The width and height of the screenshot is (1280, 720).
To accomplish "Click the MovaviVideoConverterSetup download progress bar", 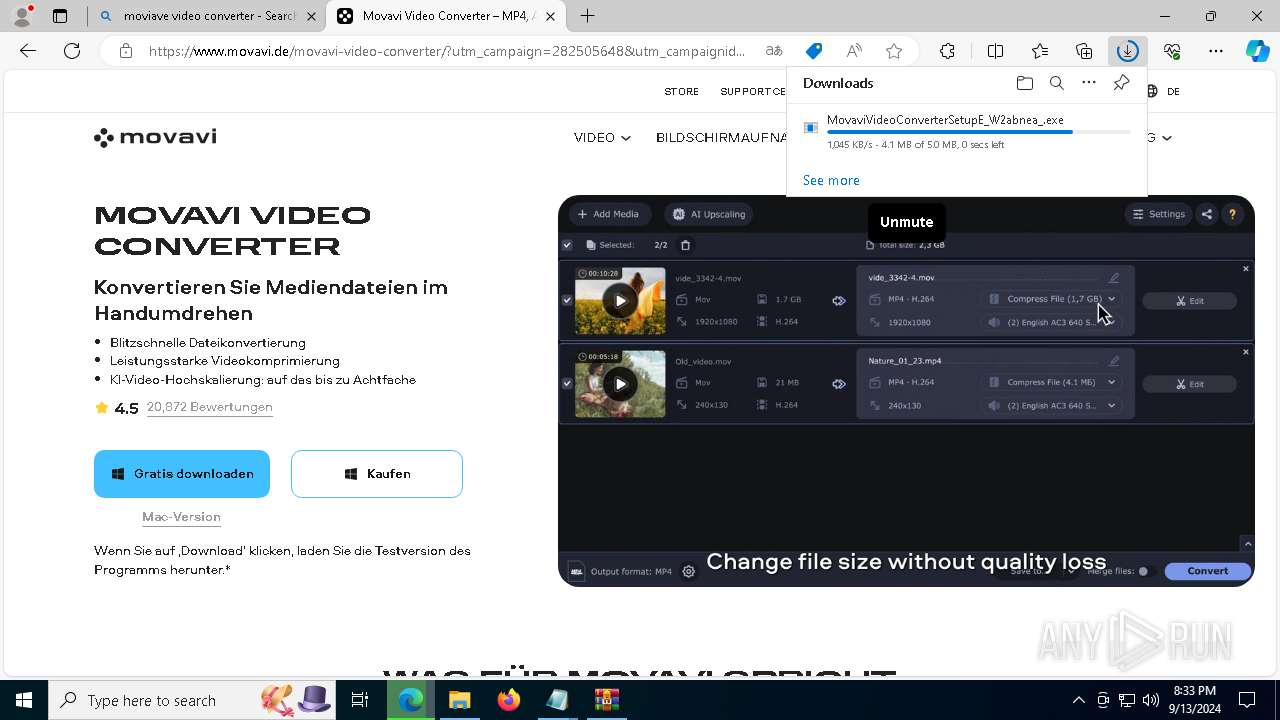I will [x=979, y=132].
